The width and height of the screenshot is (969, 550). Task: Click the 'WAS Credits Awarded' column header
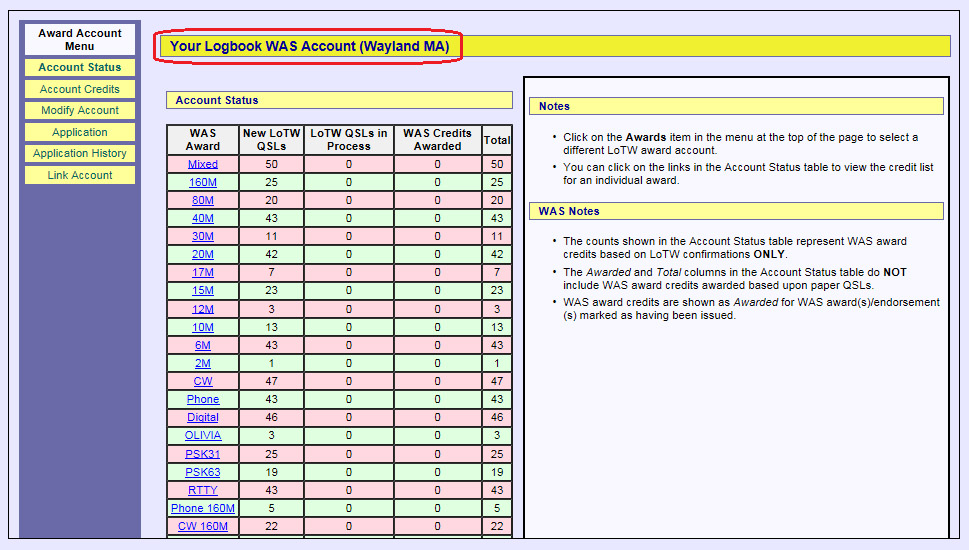pyautogui.click(x=437, y=140)
